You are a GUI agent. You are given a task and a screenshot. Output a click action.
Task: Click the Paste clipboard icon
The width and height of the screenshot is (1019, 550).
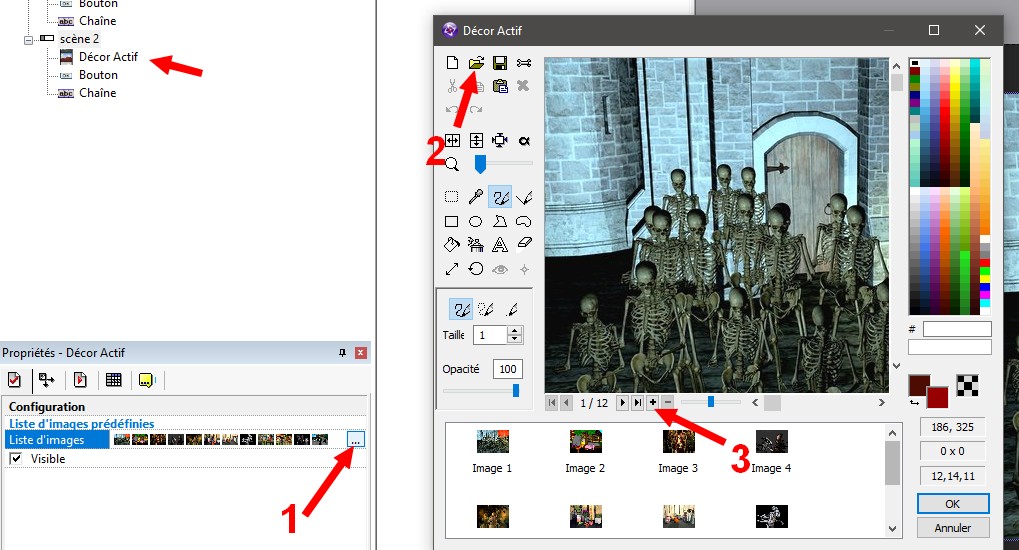pos(500,86)
